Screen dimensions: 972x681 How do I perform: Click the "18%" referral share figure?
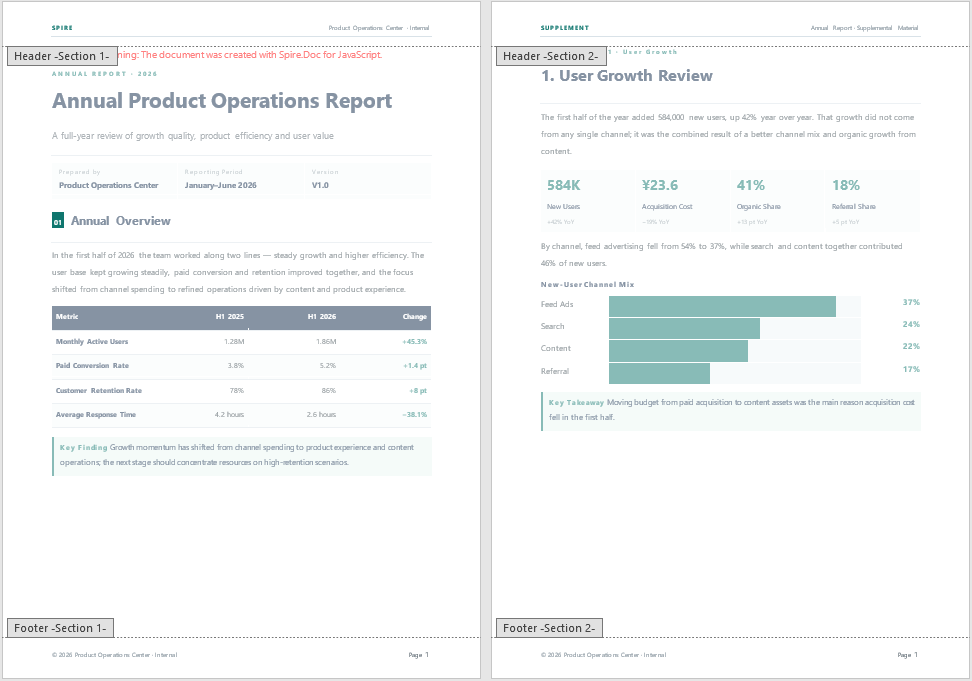point(846,185)
